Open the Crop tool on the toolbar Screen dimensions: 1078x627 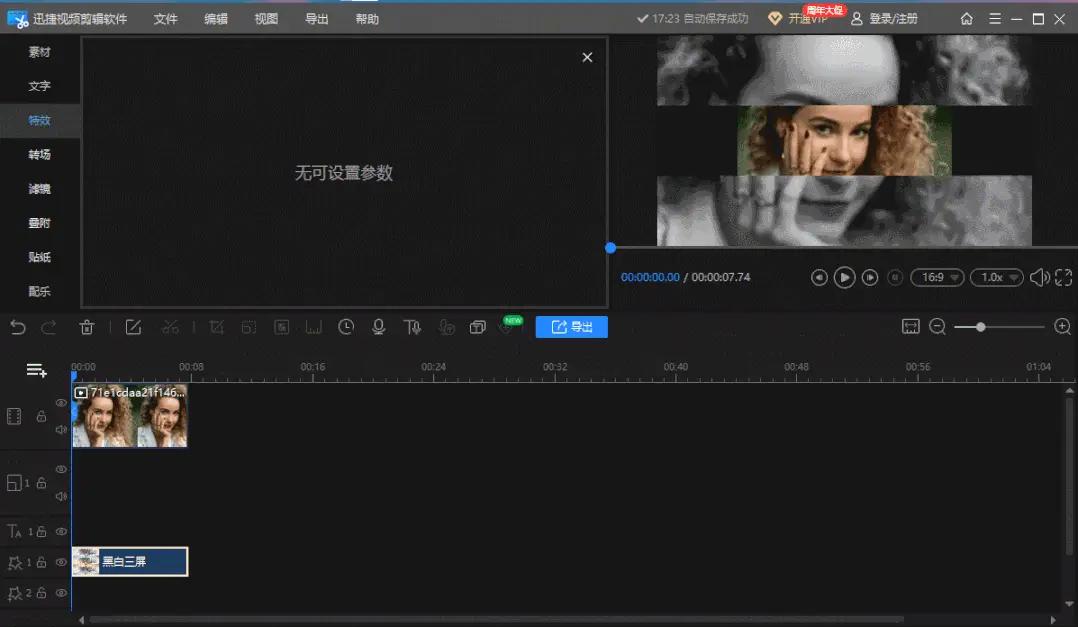(x=214, y=326)
